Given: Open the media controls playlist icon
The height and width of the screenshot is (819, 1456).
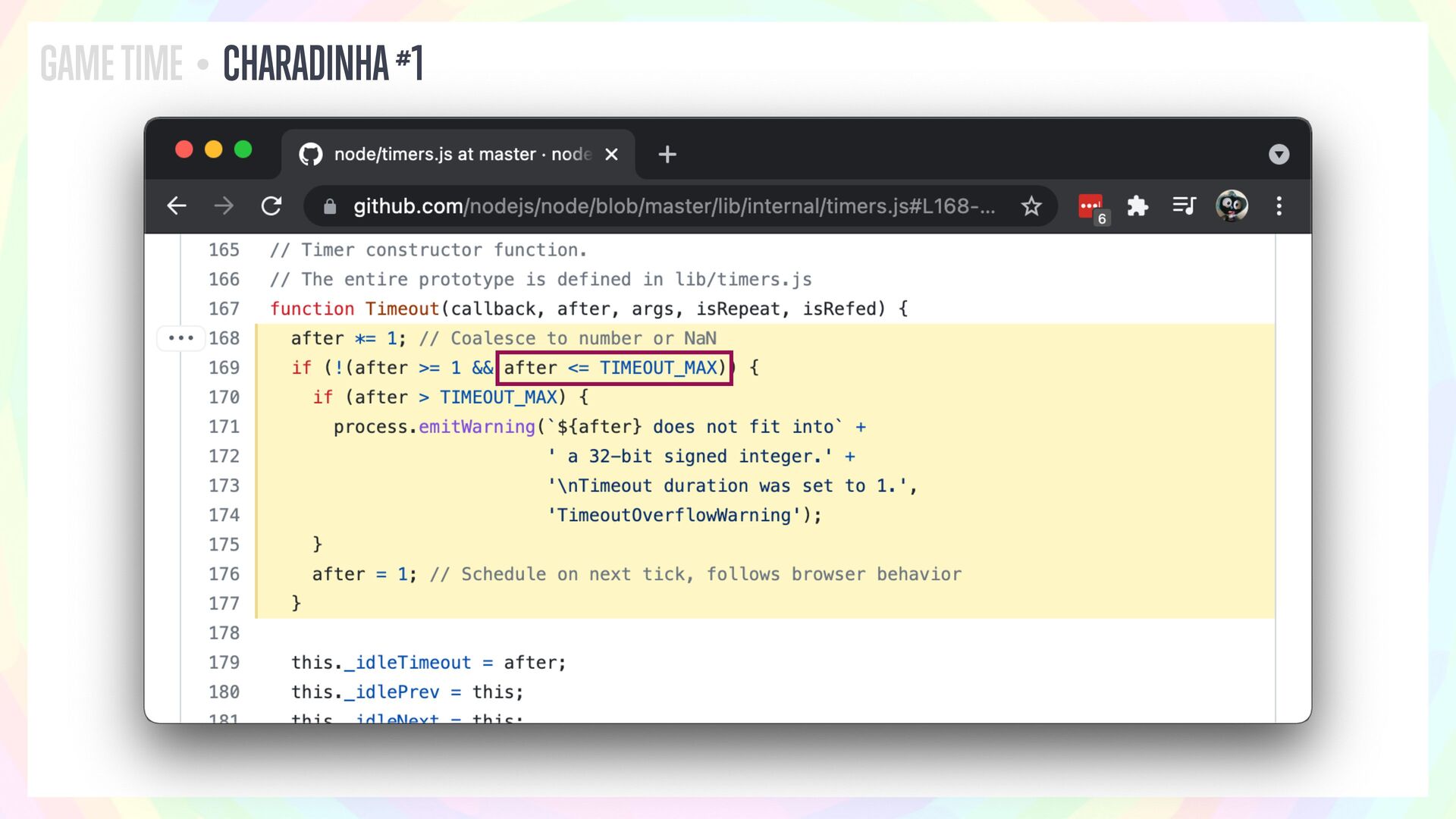Looking at the screenshot, I should point(1184,206).
